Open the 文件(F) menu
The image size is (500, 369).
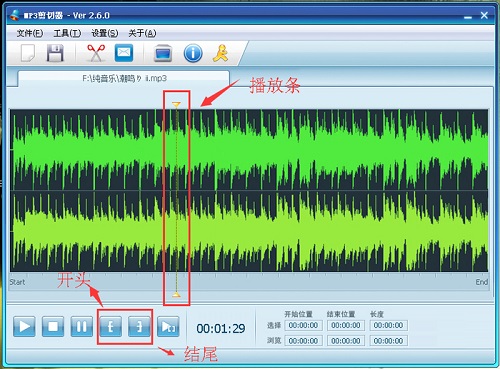coord(30,33)
